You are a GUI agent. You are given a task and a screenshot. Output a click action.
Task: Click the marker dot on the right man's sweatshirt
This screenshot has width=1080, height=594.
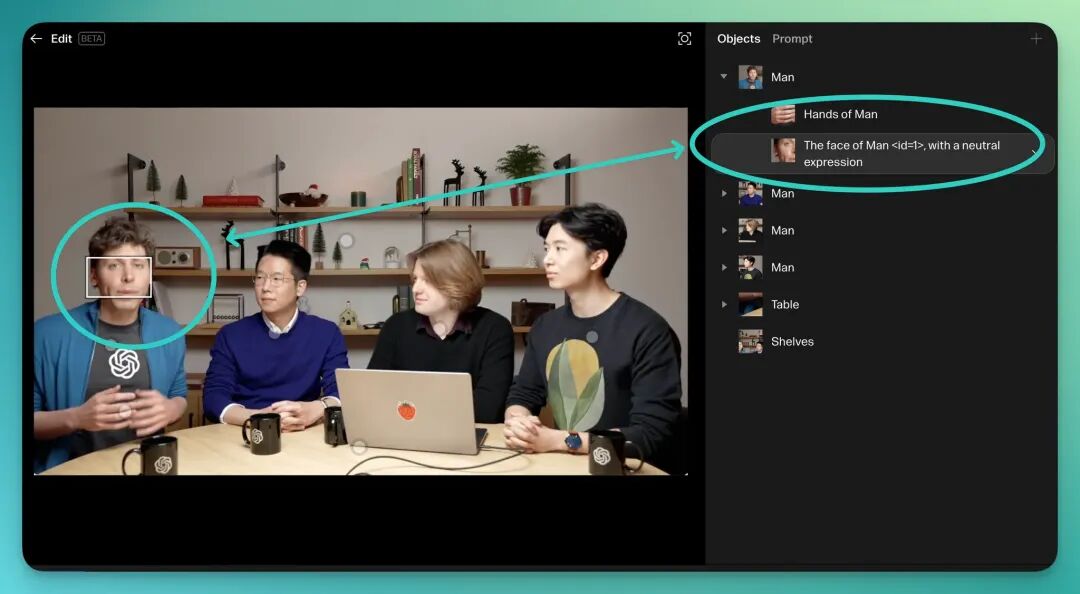(x=591, y=338)
